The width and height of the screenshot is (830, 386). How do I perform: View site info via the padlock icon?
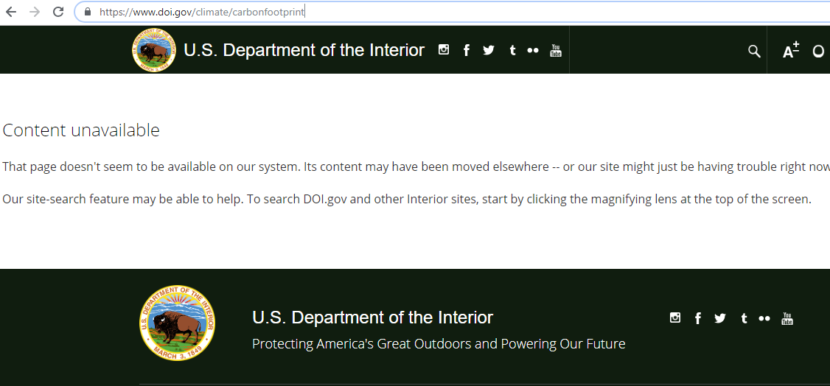click(x=88, y=12)
